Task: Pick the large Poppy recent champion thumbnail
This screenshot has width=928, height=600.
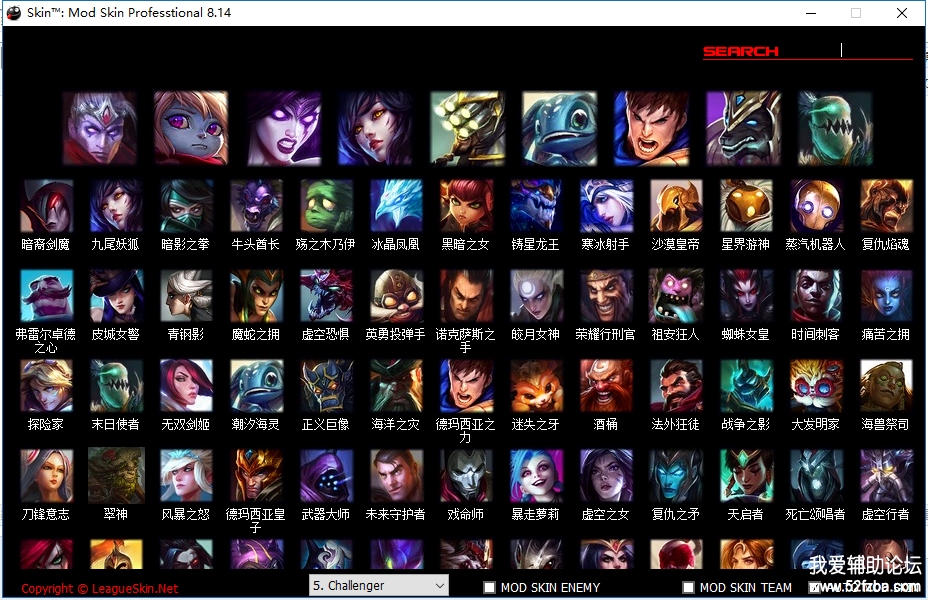Action: point(191,128)
